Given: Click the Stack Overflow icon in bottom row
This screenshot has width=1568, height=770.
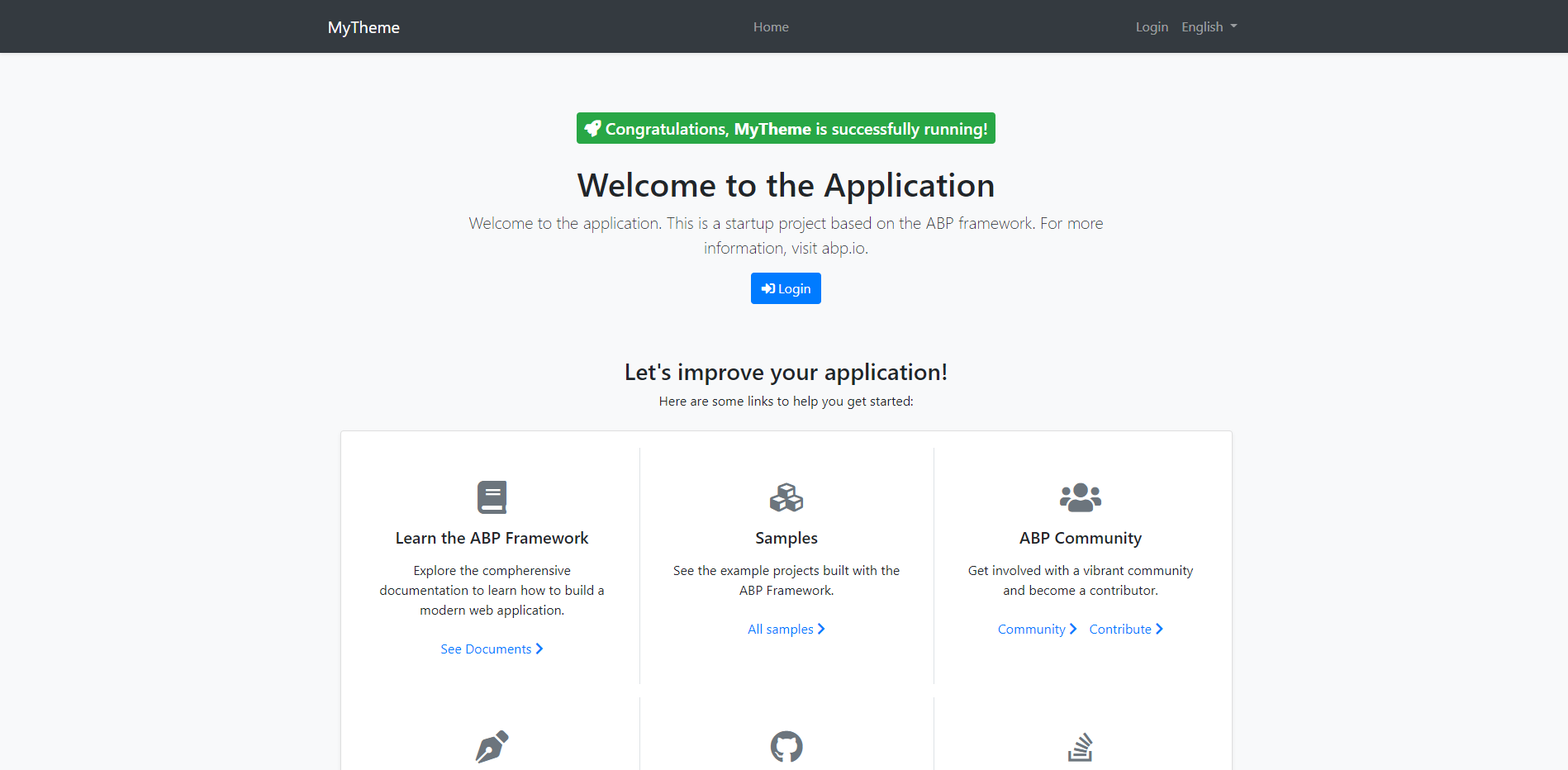Looking at the screenshot, I should [x=1081, y=747].
